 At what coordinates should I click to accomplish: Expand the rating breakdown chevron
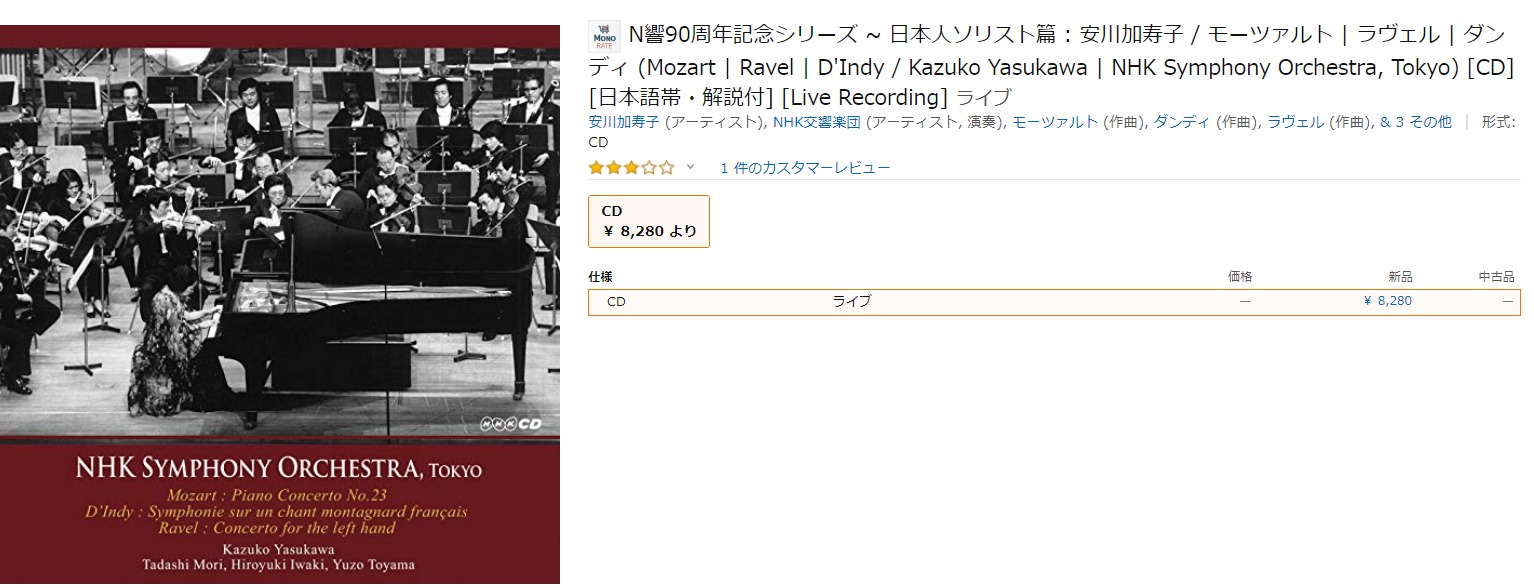tap(690, 167)
